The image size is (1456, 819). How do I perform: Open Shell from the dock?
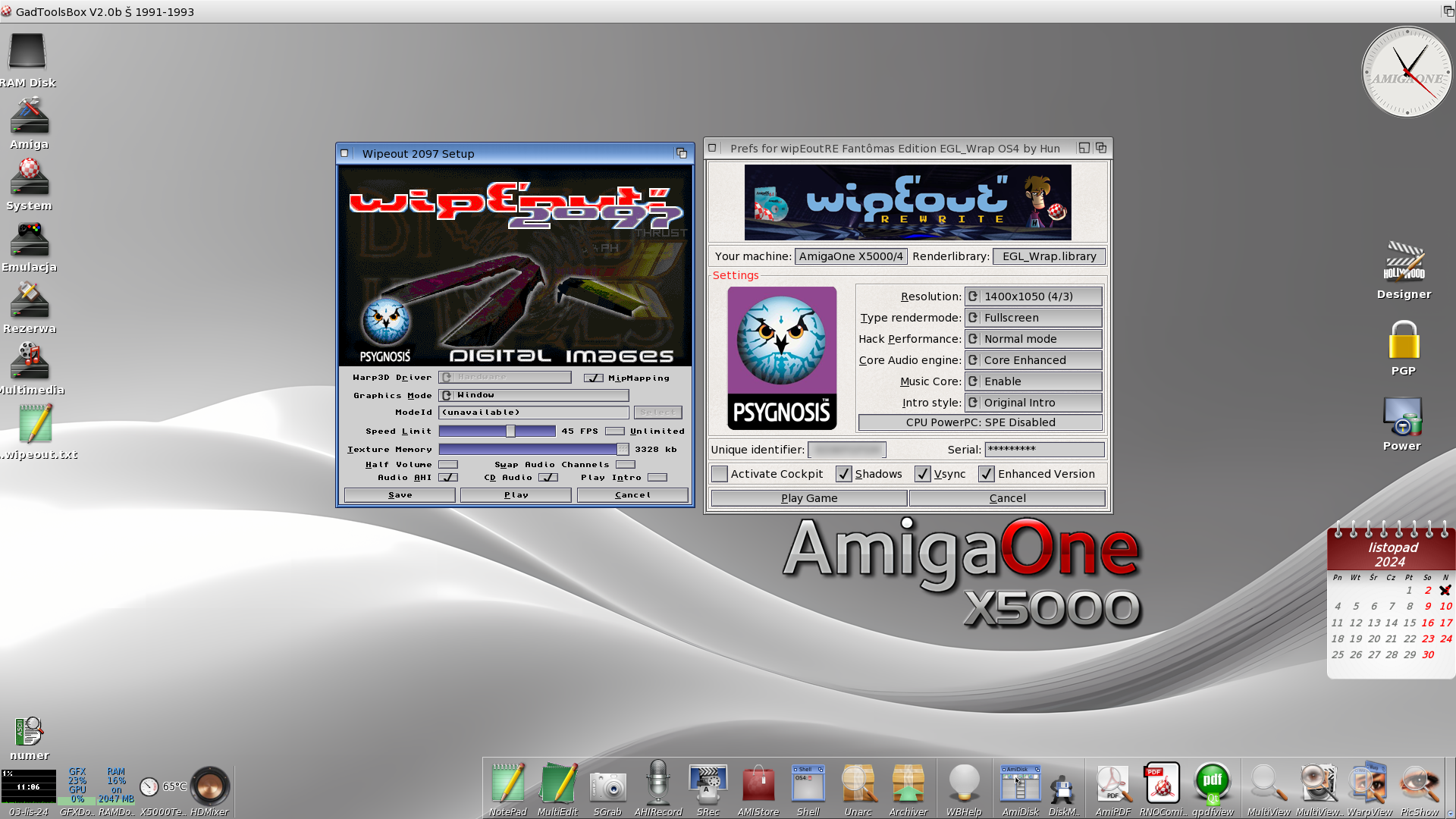[x=808, y=784]
